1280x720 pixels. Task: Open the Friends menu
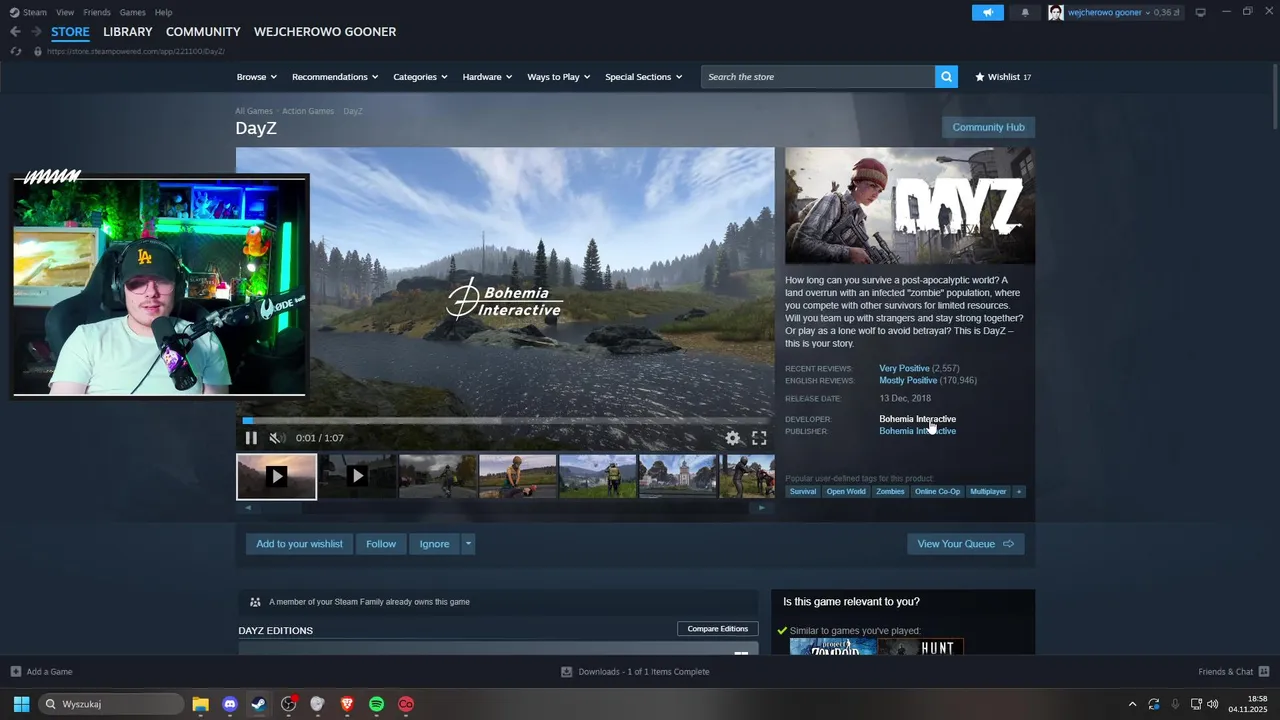coord(97,12)
